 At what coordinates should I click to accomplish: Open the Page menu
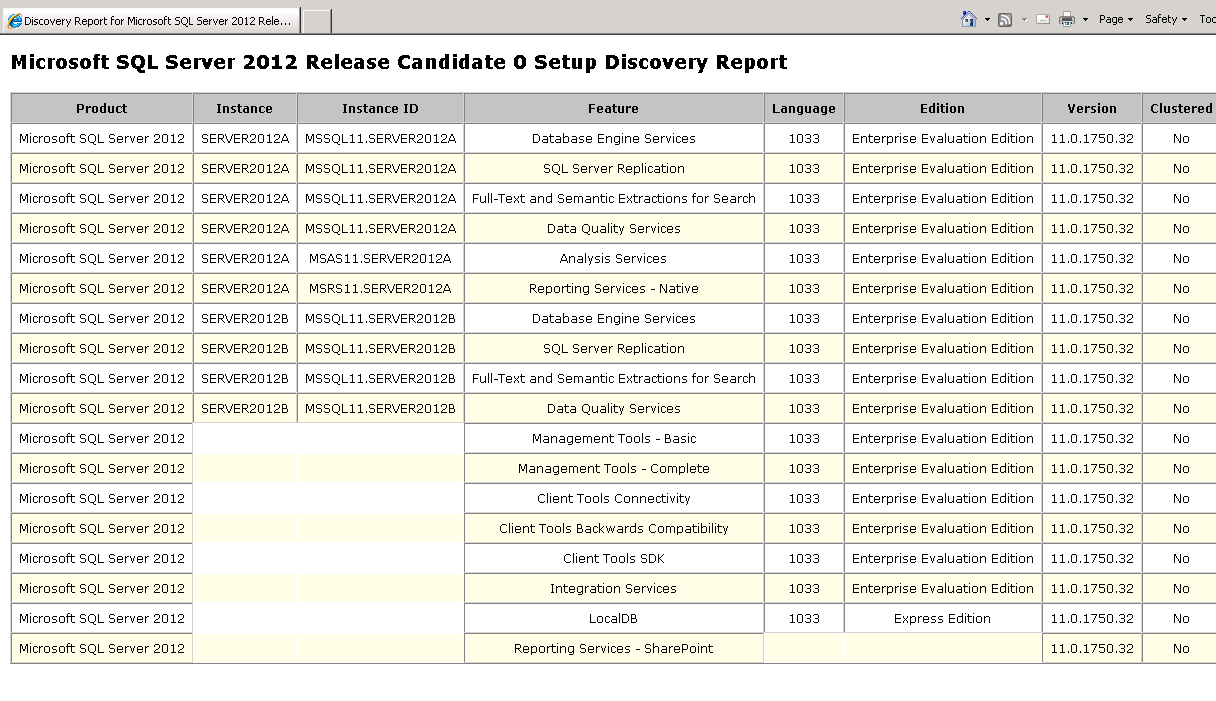(x=1115, y=19)
